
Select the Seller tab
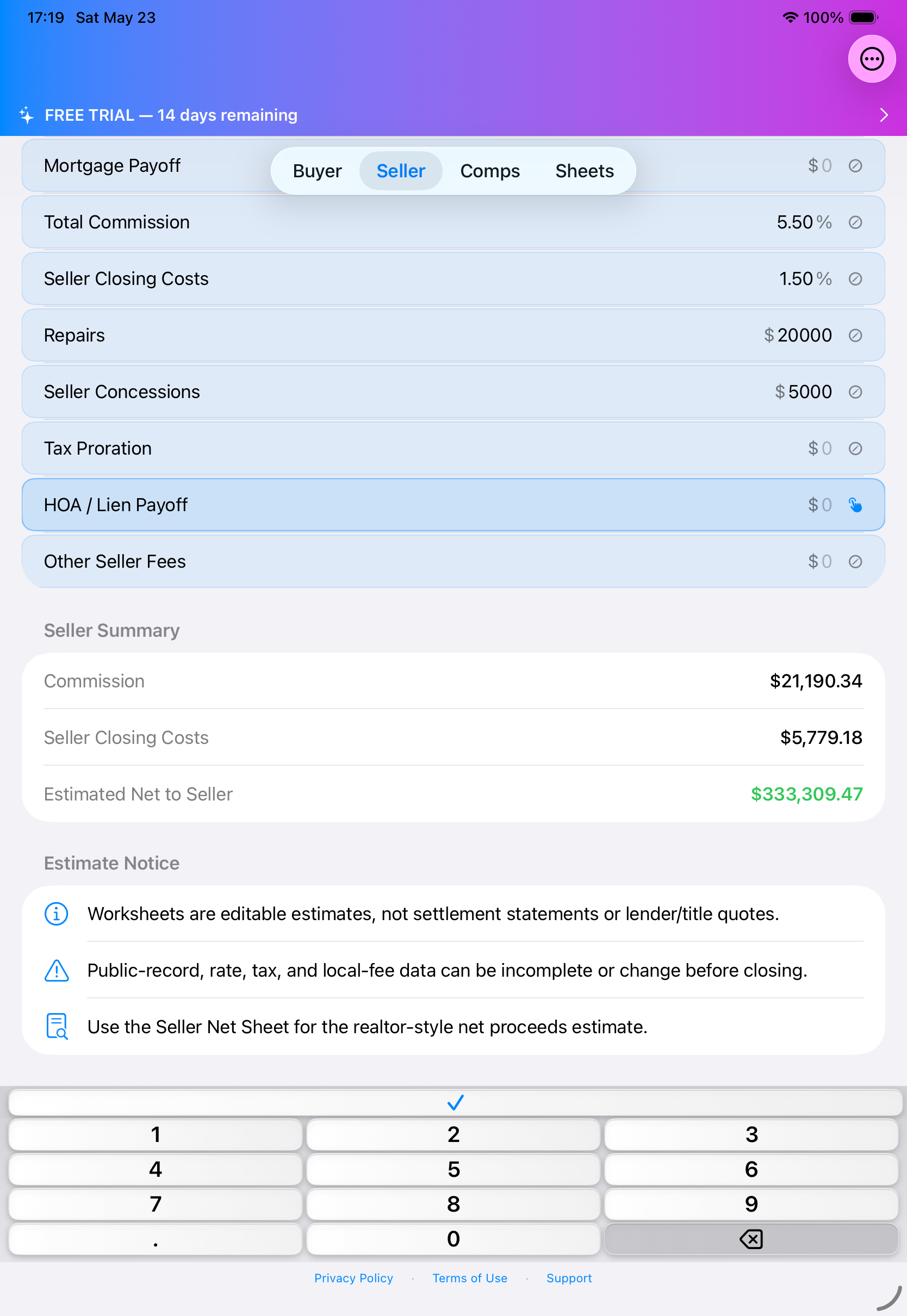(401, 171)
